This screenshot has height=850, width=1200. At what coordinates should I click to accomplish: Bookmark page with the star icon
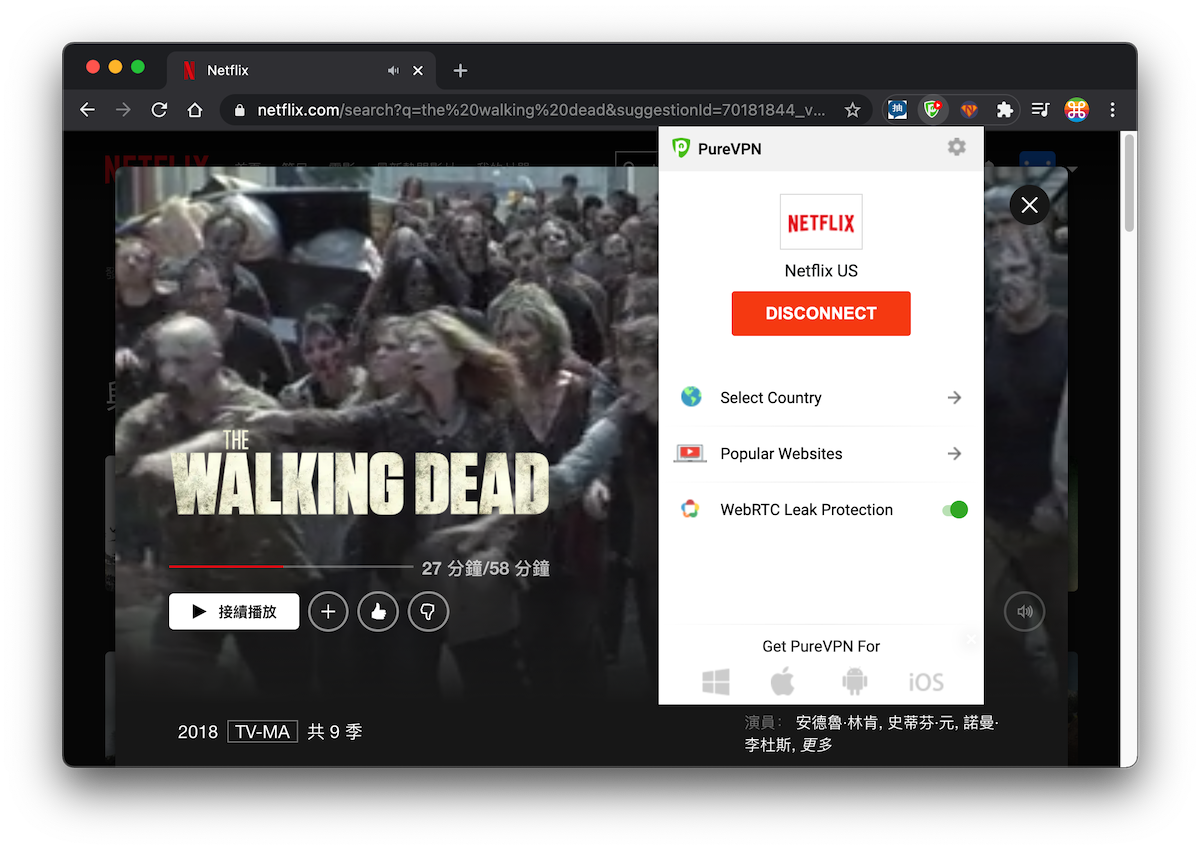click(x=852, y=110)
